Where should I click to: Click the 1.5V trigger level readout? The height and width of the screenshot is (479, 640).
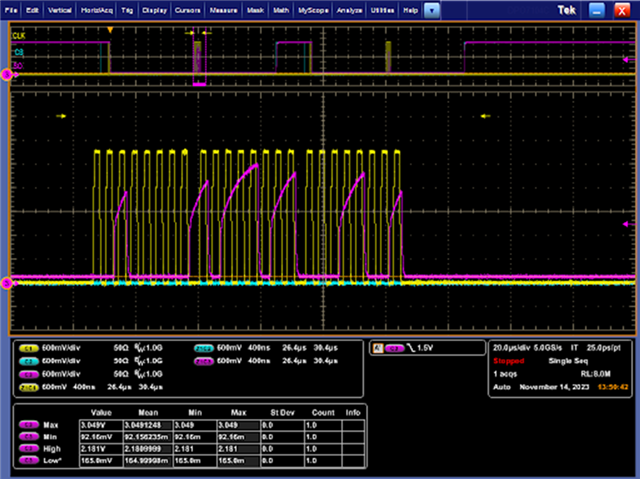427,347
